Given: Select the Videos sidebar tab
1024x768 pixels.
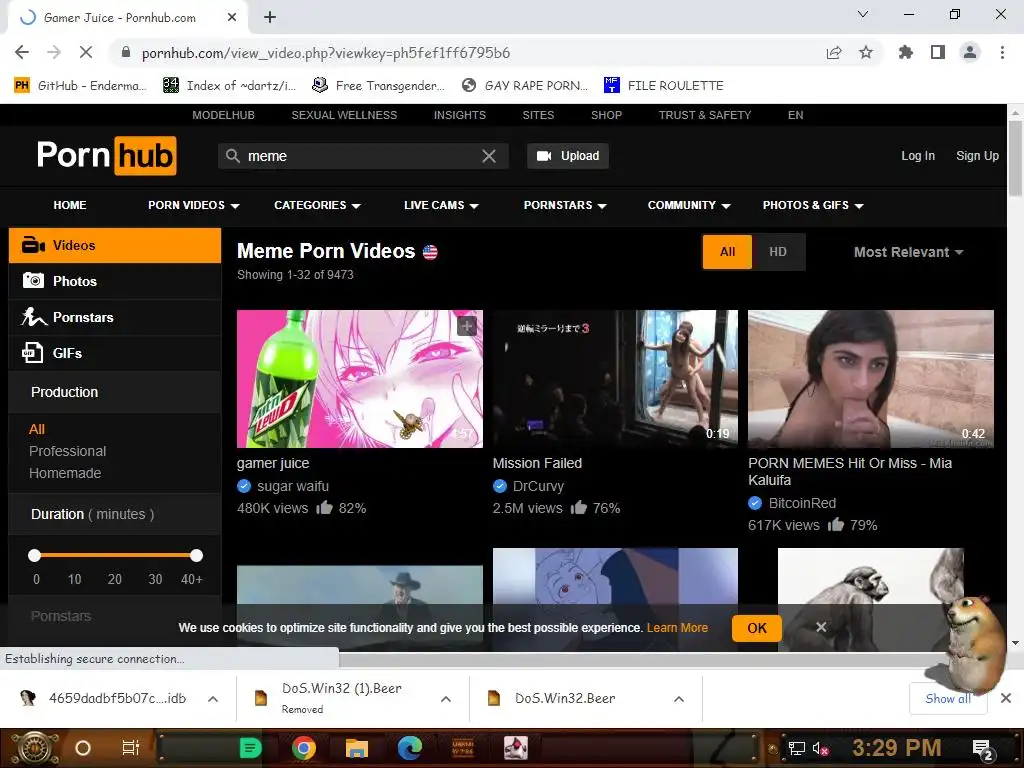Looking at the screenshot, I should [x=115, y=246].
